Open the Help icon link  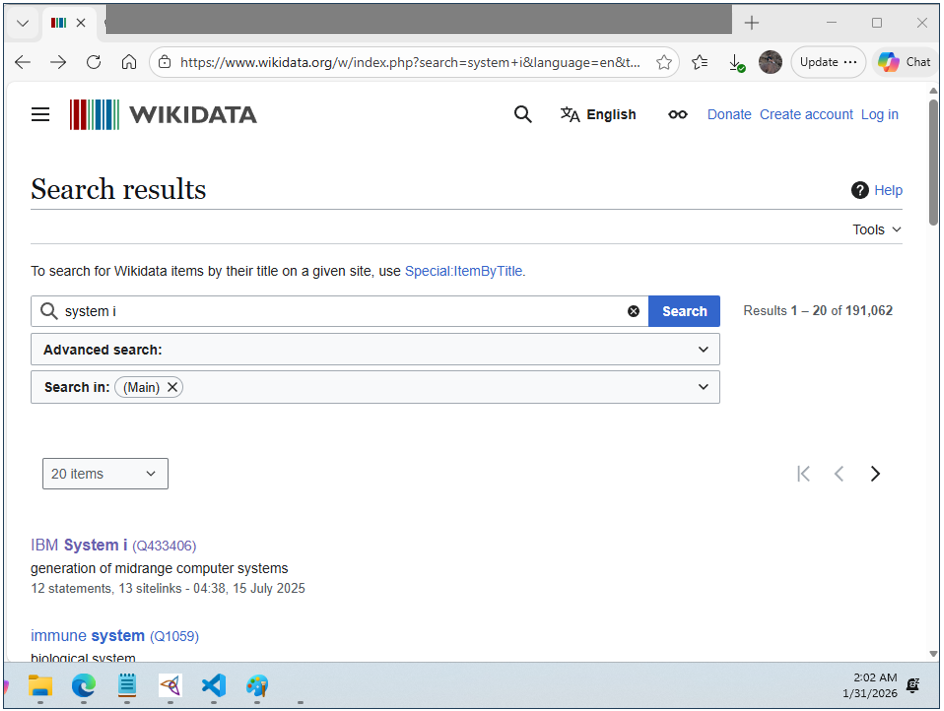860,190
